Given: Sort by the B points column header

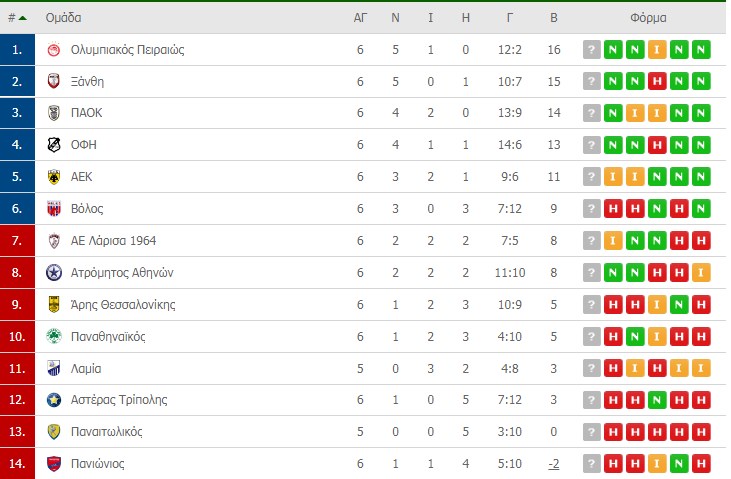Looking at the screenshot, I should (554, 18).
